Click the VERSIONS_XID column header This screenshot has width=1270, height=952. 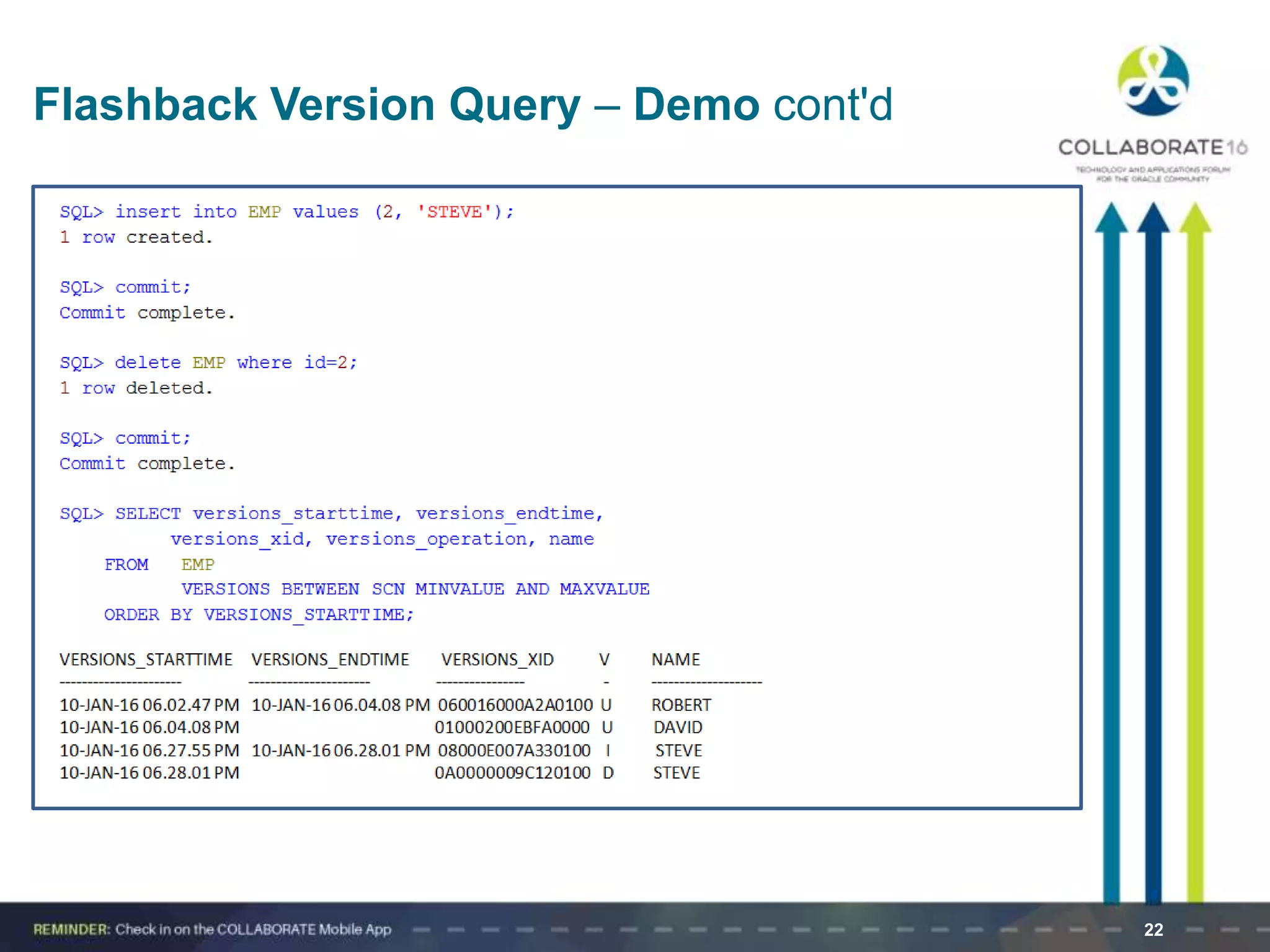(x=497, y=659)
